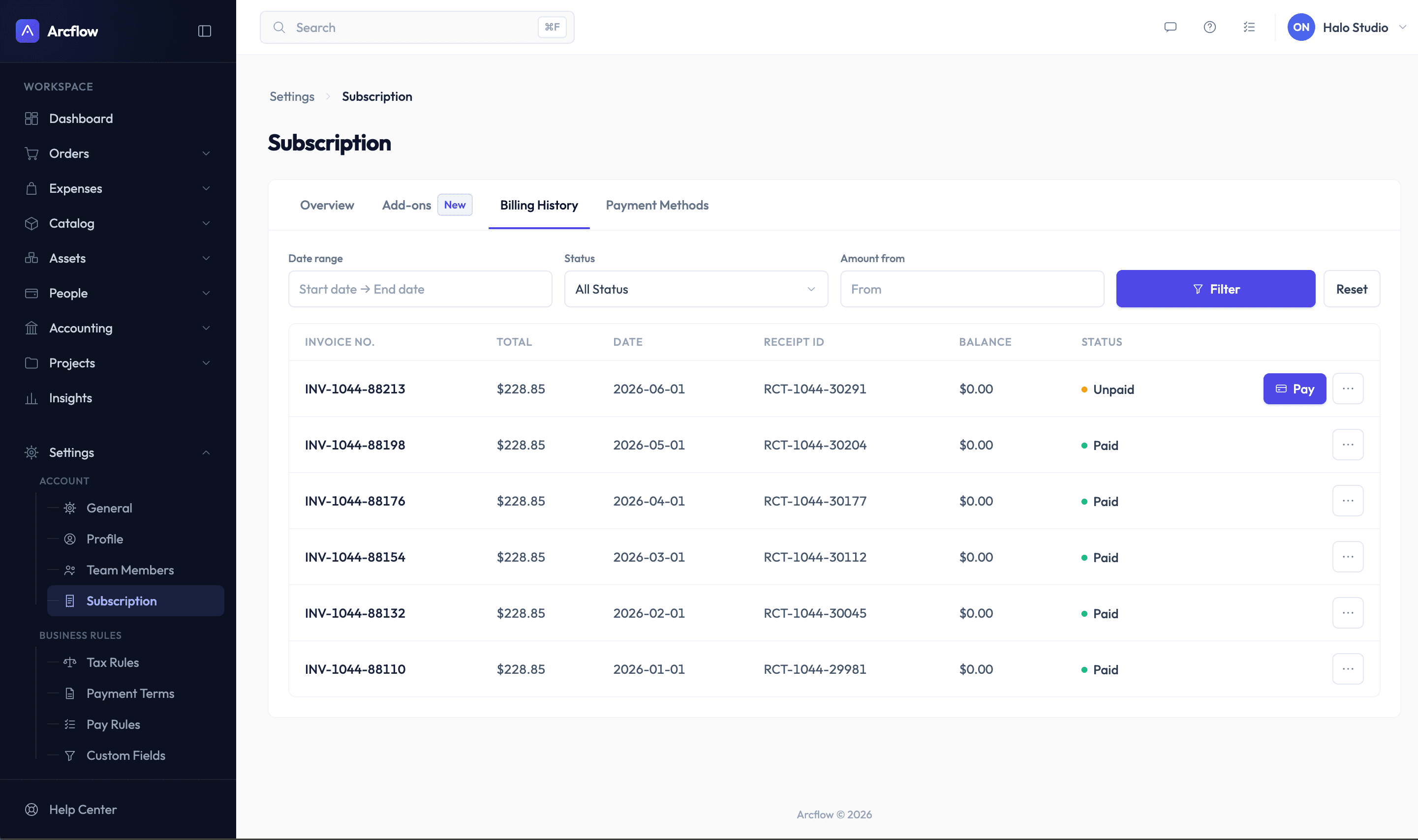
Task: Expand the Accounting section
Action: 118,329
